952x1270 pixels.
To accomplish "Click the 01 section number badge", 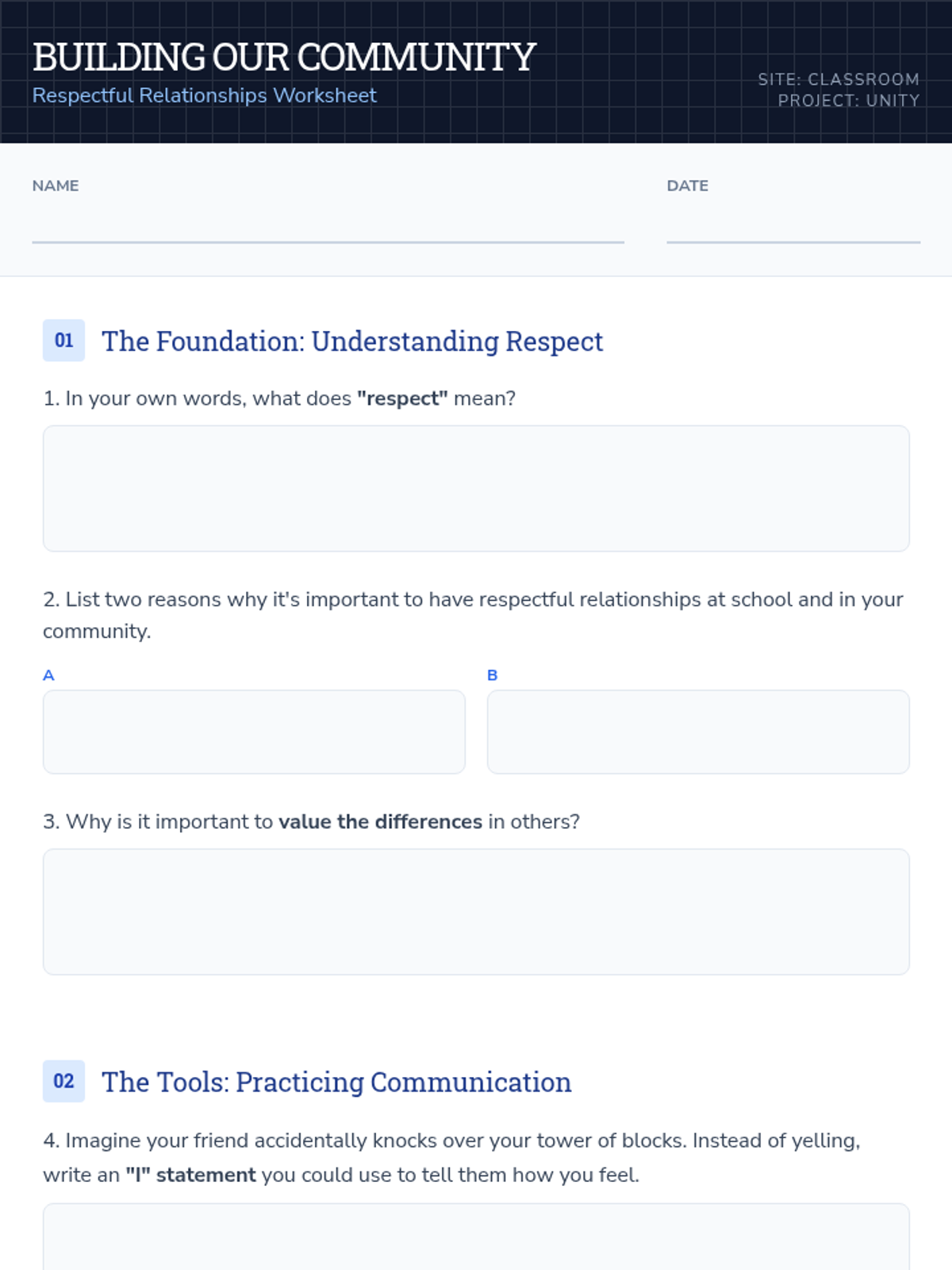I will [63, 341].
